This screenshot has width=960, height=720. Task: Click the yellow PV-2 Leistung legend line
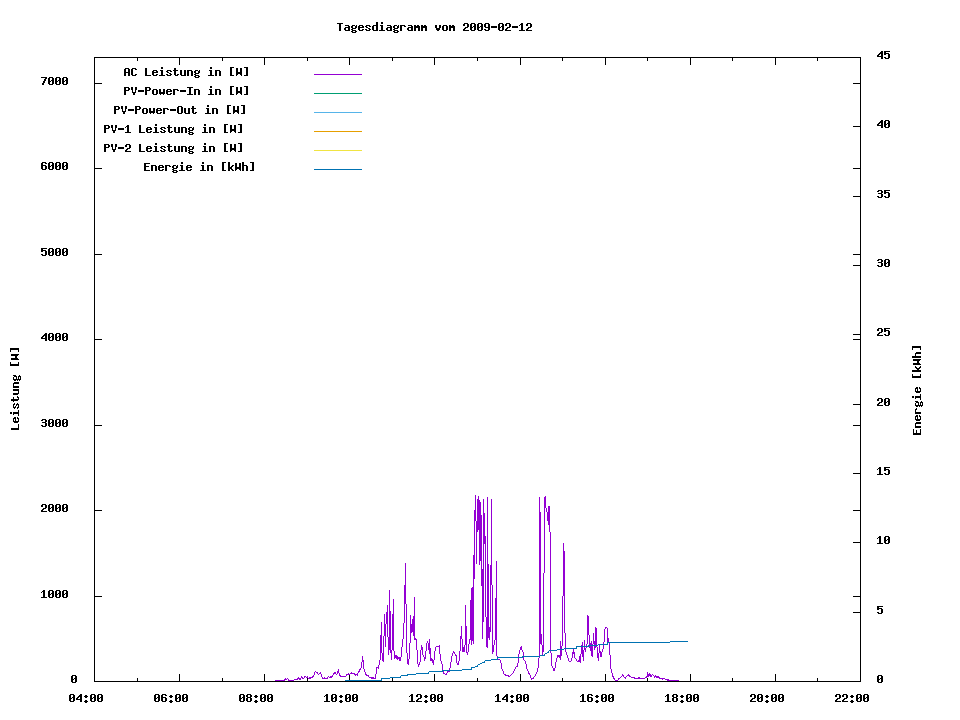pos(337,150)
